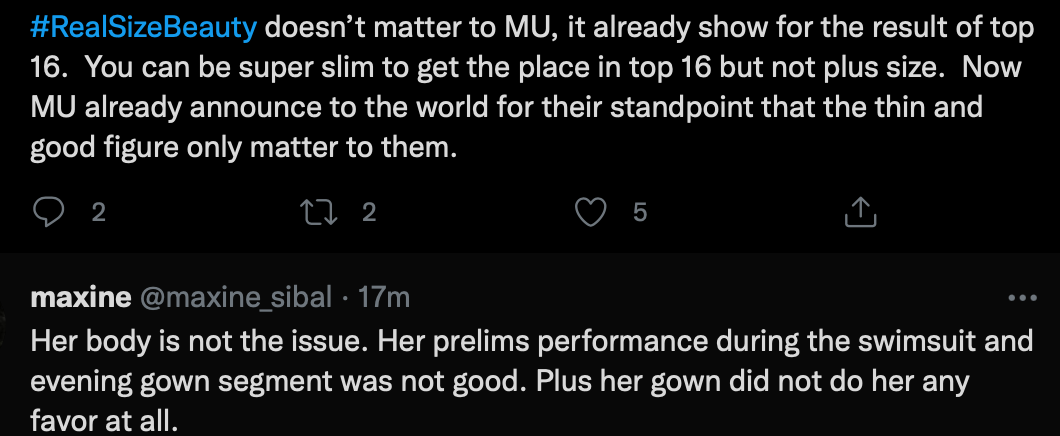Click the reply count beside the speech bubble
The width and height of the screenshot is (1060, 436).
click(98, 211)
